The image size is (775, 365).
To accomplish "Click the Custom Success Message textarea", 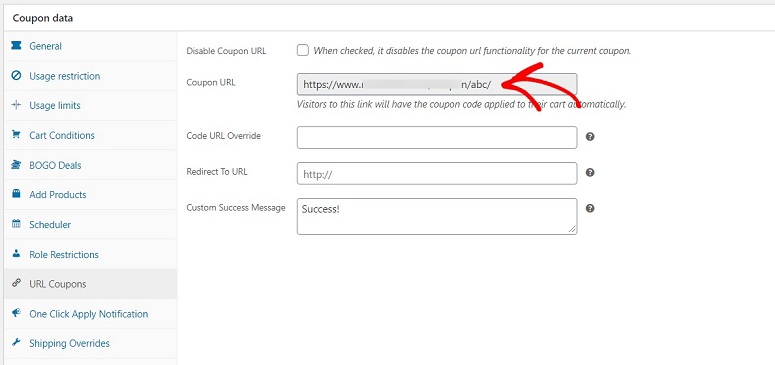I will pyautogui.click(x=437, y=216).
